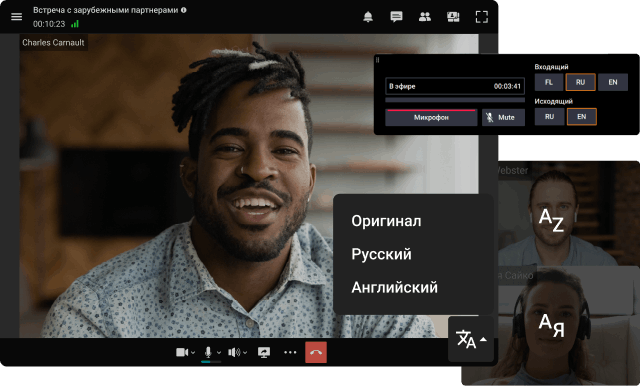This screenshot has width=640, height=386.
Task: Click the Микрофон button
Action: tap(431, 118)
